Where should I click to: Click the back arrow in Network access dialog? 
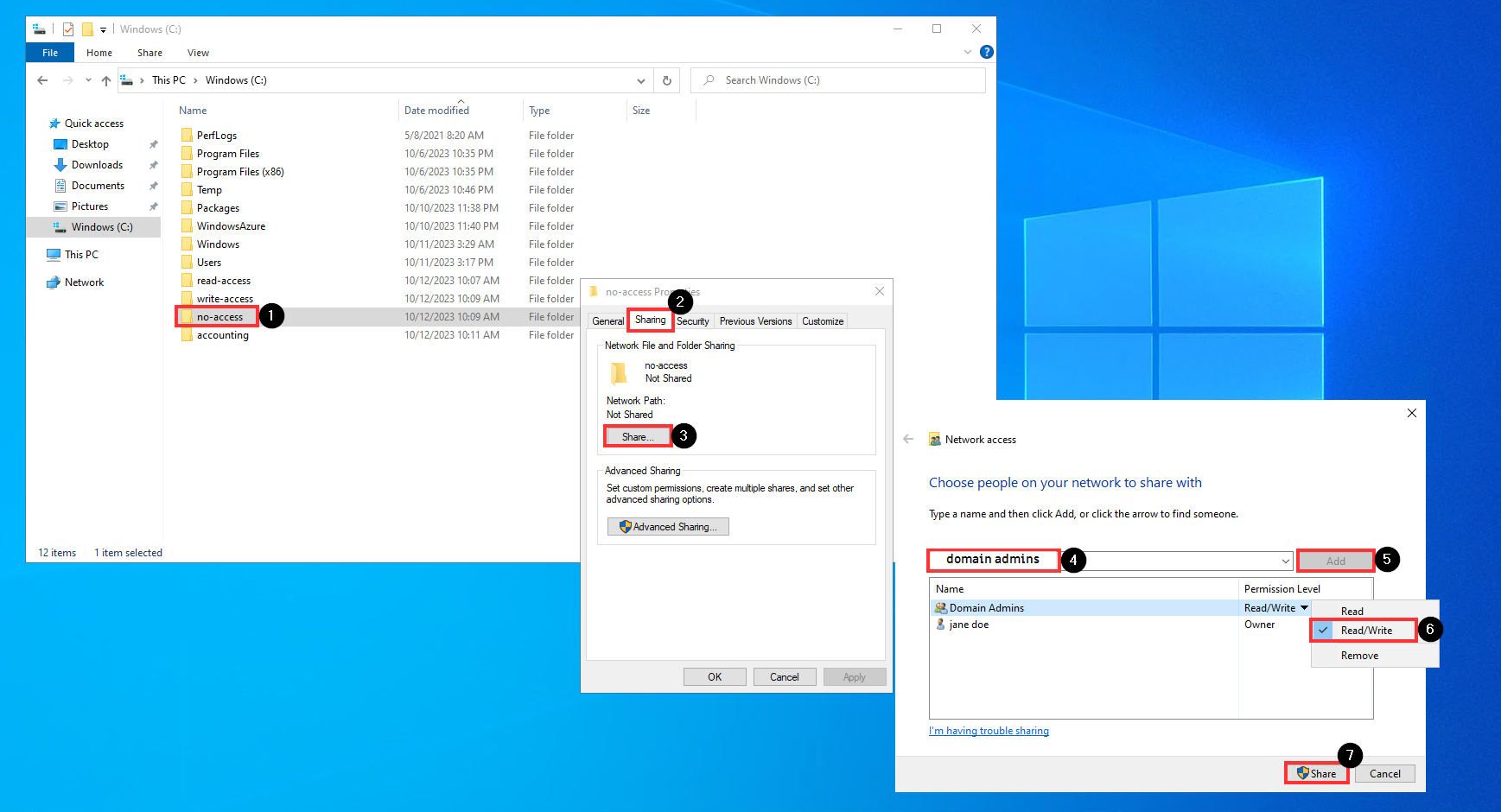pyautogui.click(x=908, y=439)
